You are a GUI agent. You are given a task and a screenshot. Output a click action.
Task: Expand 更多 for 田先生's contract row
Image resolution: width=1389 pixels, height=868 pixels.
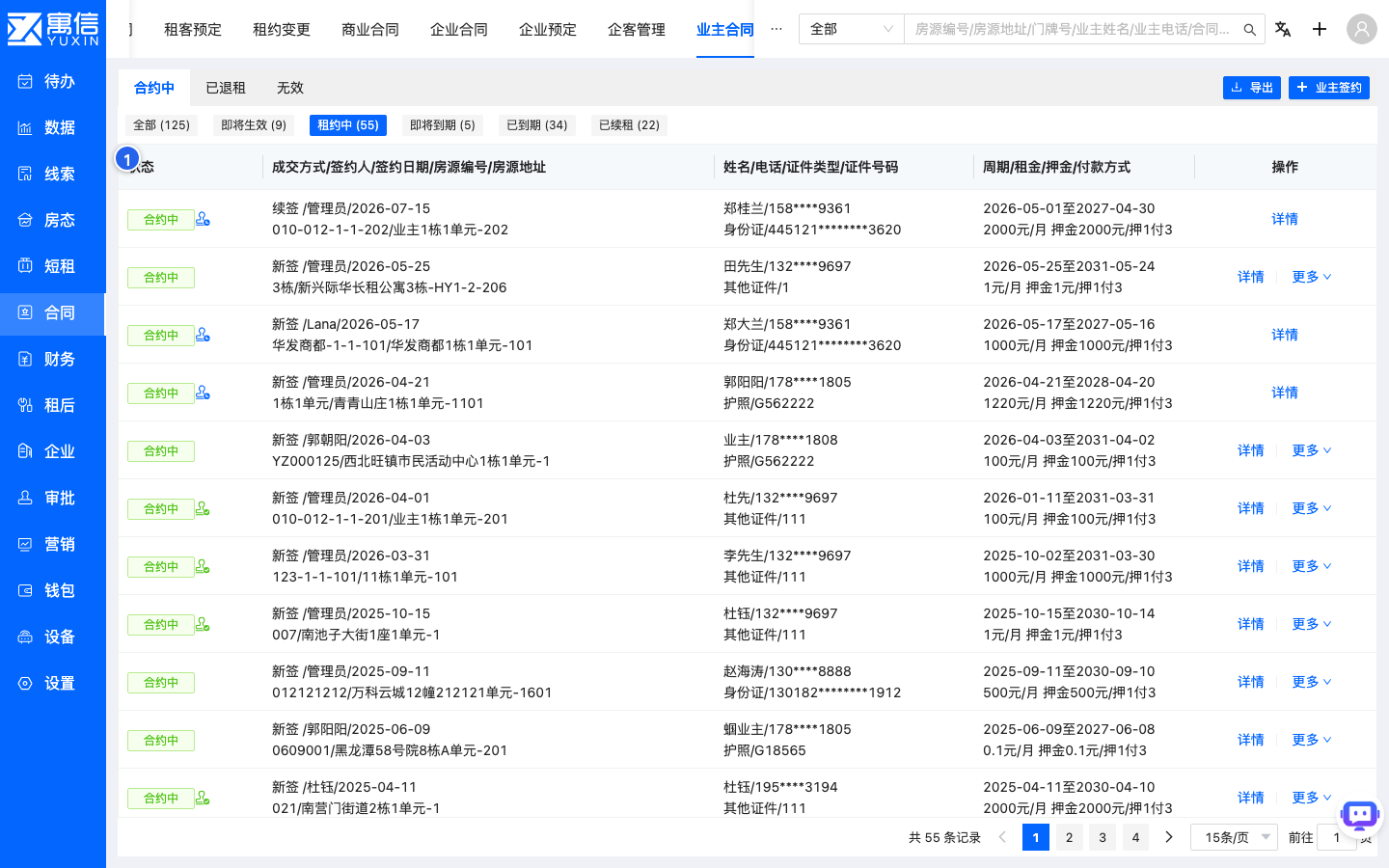coord(1312,277)
